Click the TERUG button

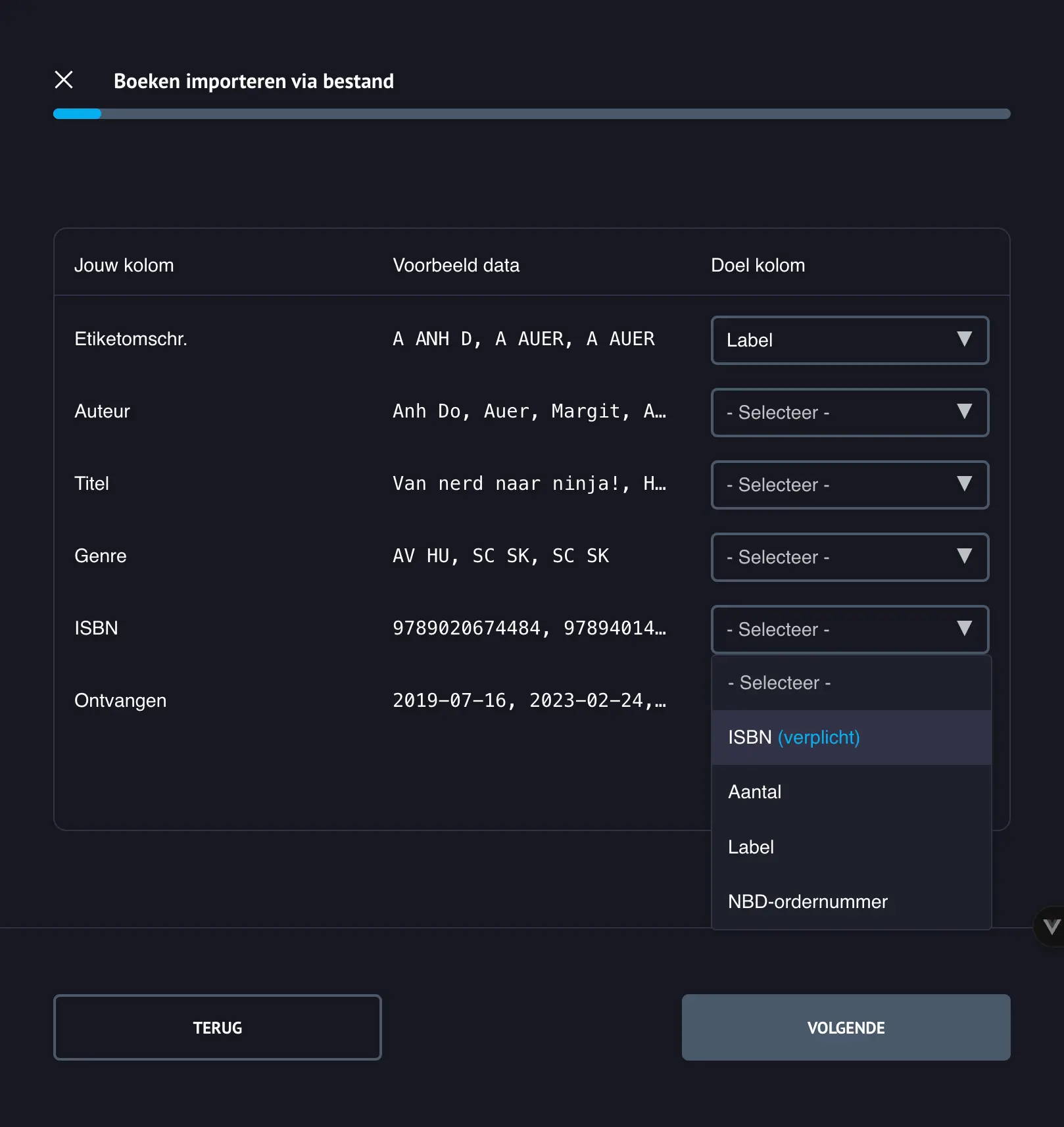(x=218, y=1027)
